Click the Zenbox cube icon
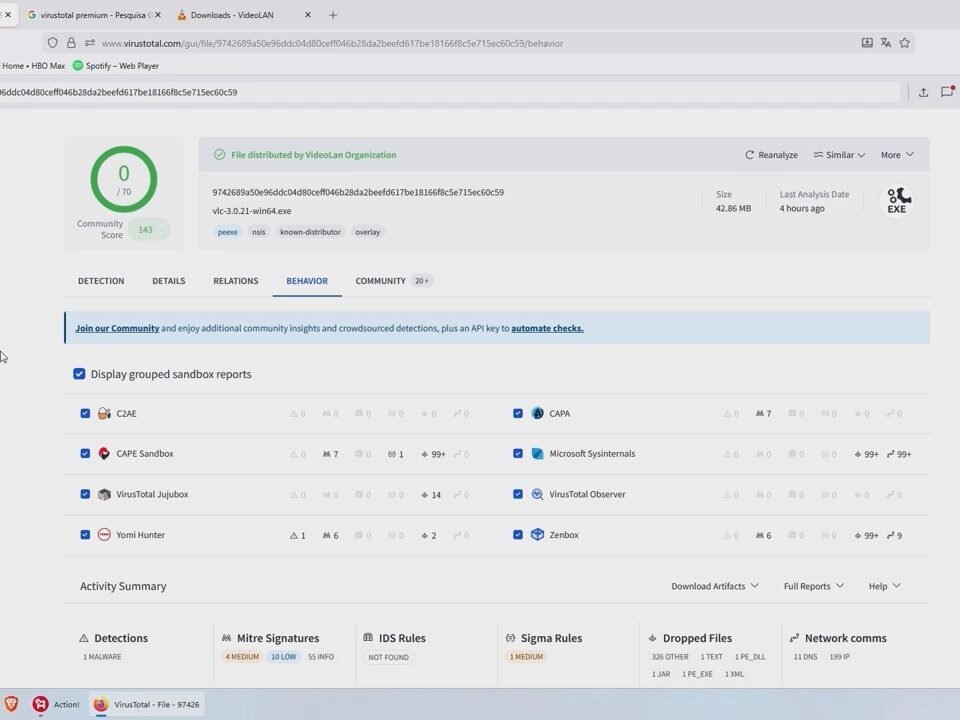This screenshot has width=960, height=720. (x=537, y=535)
